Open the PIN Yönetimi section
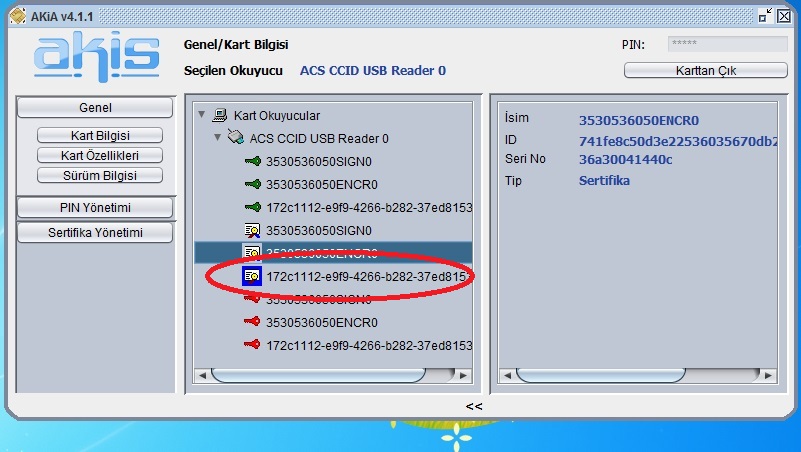The height and width of the screenshot is (452, 801). 95,208
